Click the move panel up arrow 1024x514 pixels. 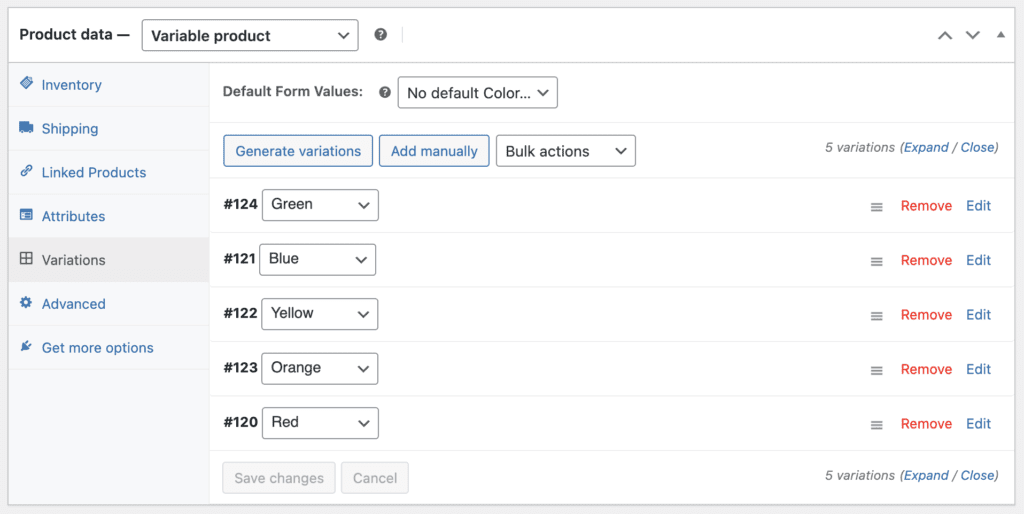[x=945, y=35]
